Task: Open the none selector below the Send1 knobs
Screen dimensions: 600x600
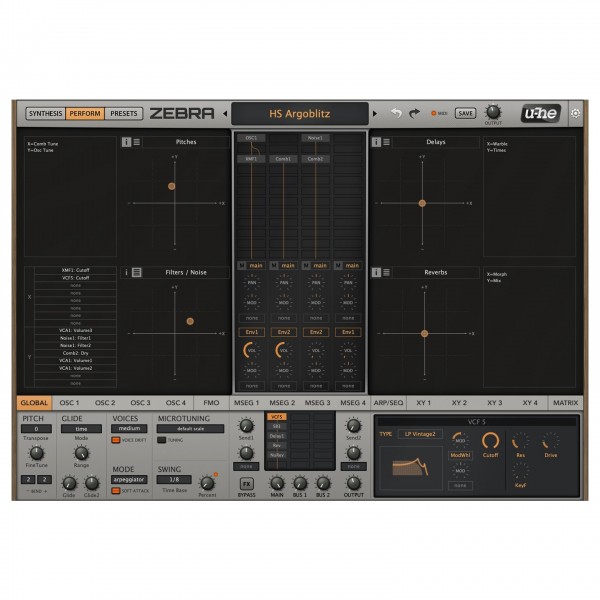Action: (246, 466)
